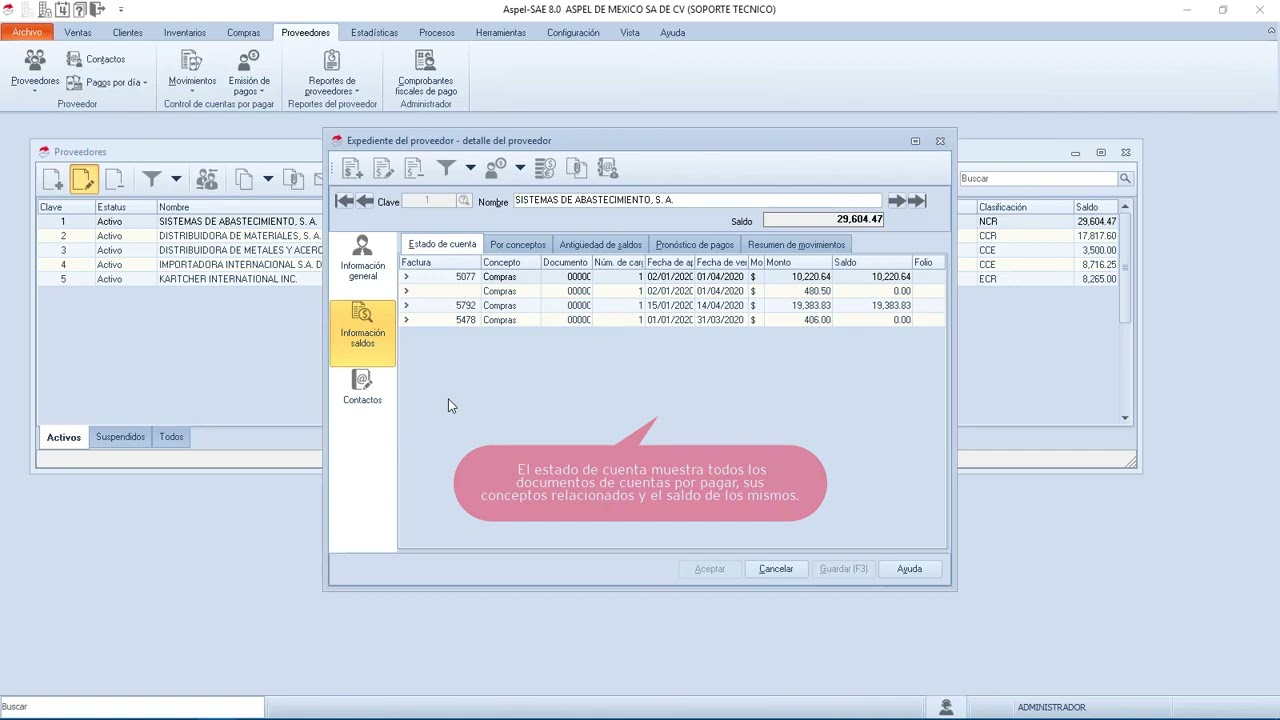Open the Estadísticas ribbon tab
Screen dimensions: 1280x720
coord(374,33)
